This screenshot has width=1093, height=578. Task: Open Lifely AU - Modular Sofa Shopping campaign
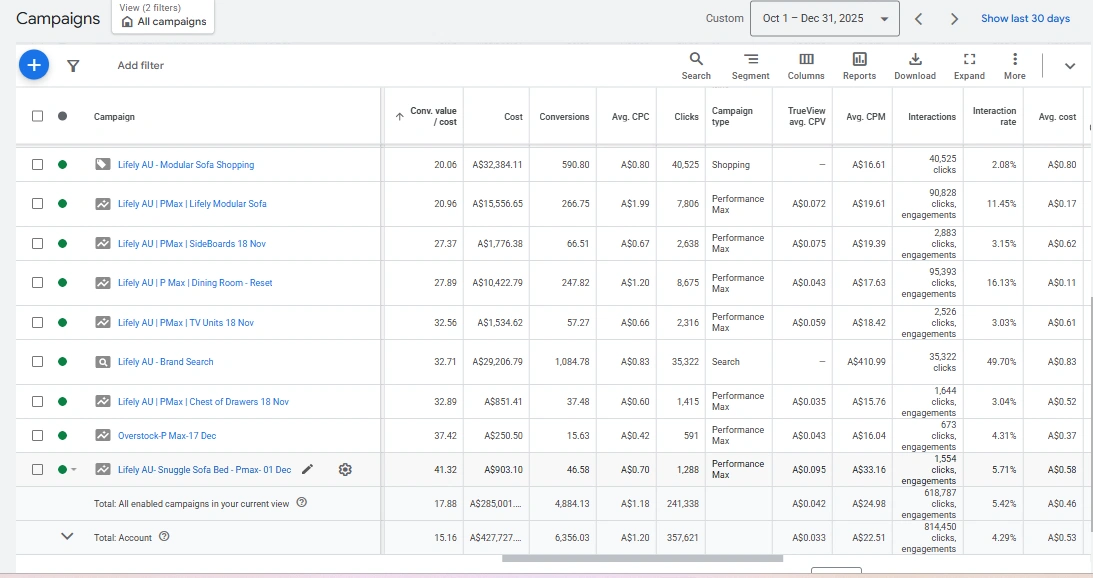coord(186,165)
